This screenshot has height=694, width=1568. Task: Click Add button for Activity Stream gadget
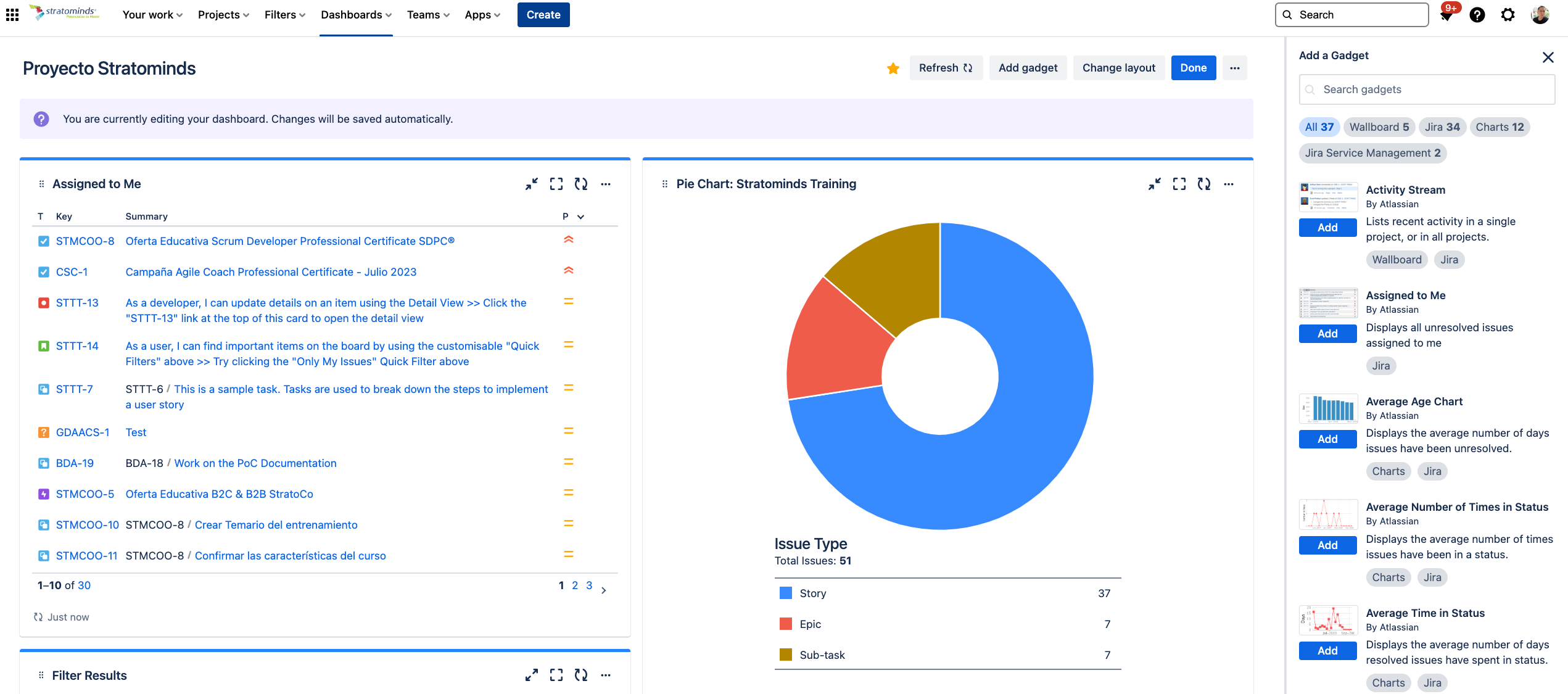tap(1328, 226)
